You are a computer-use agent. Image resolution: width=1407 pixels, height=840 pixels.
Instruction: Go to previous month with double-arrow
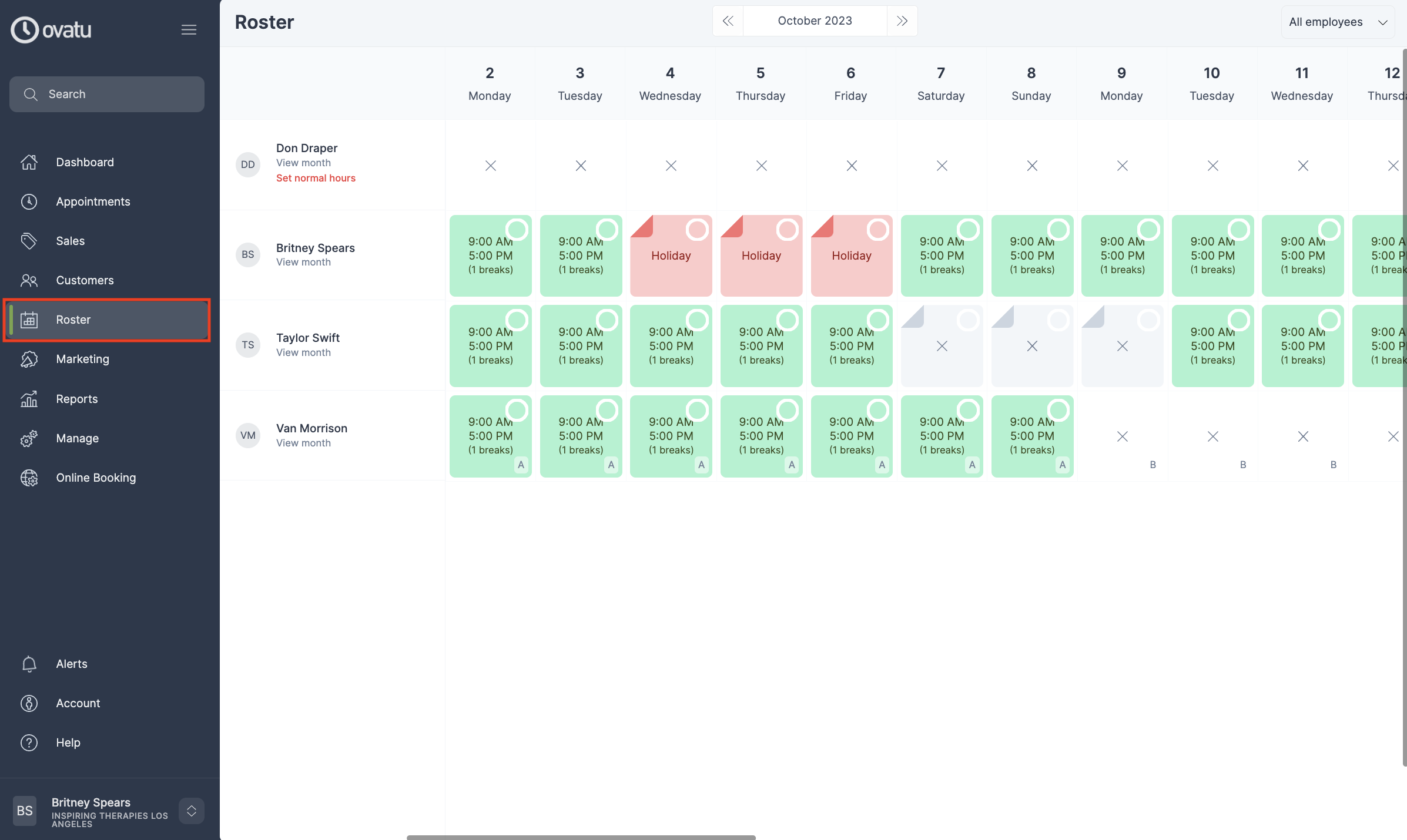[728, 21]
